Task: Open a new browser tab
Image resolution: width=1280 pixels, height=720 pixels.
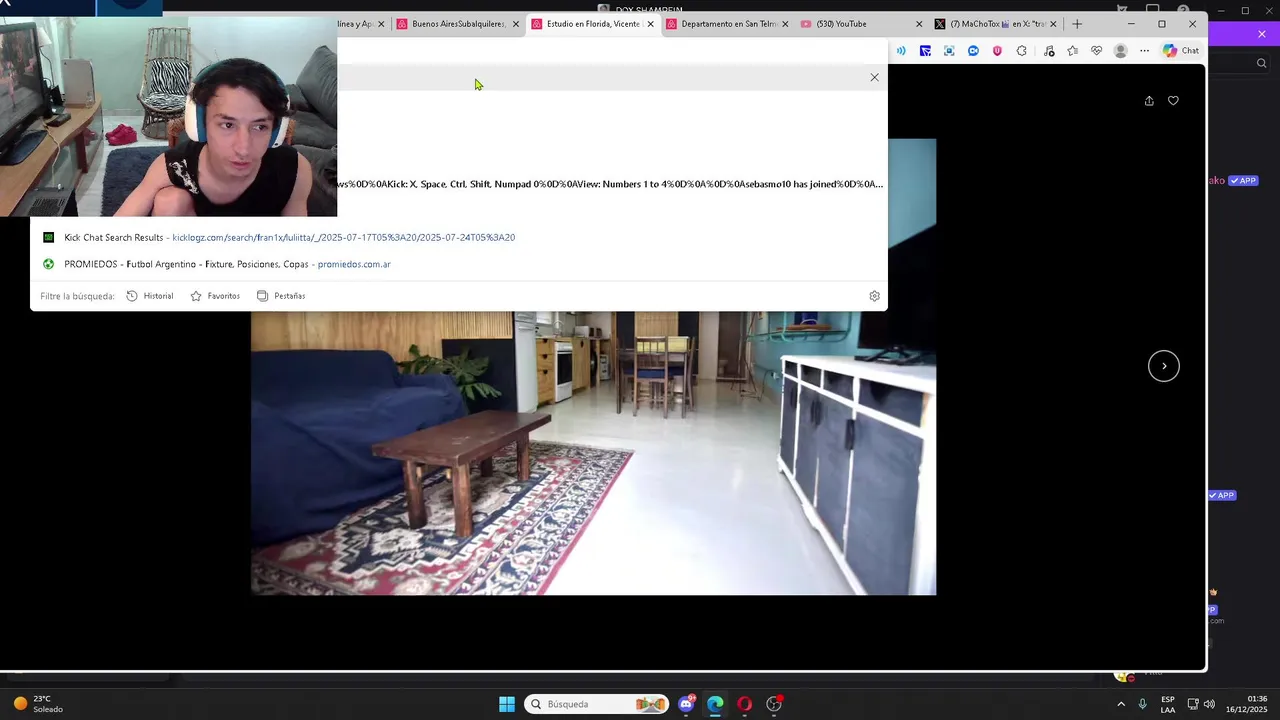Action: tap(1077, 24)
